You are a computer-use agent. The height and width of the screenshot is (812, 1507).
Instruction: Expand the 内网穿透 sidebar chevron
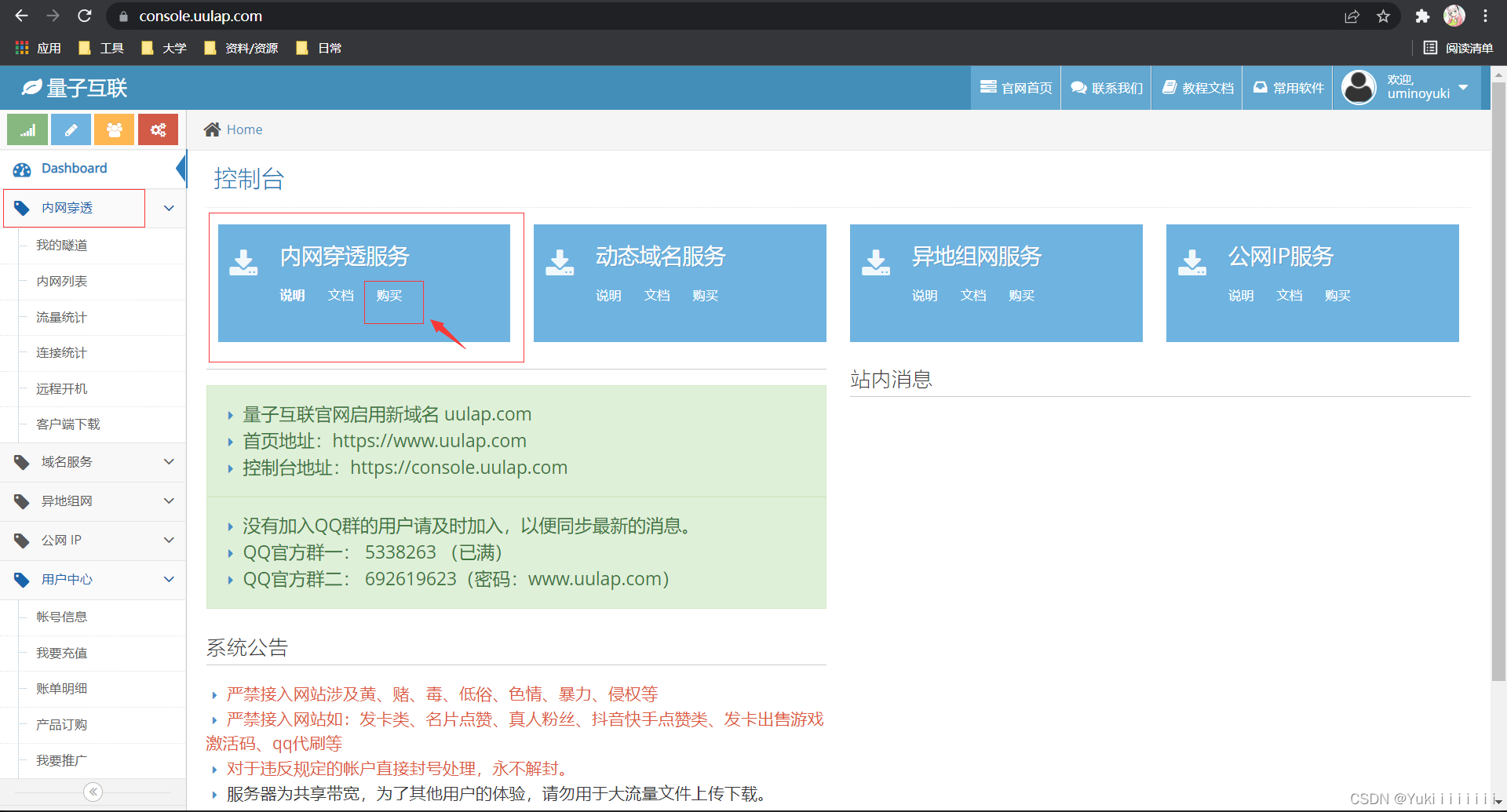pyautogui.click(x=169, y=208)
